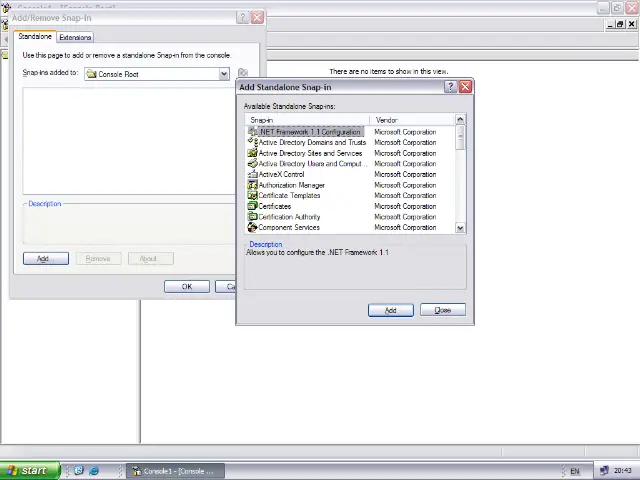
Task: Click the EN language indicator
Action: [575, 471]
